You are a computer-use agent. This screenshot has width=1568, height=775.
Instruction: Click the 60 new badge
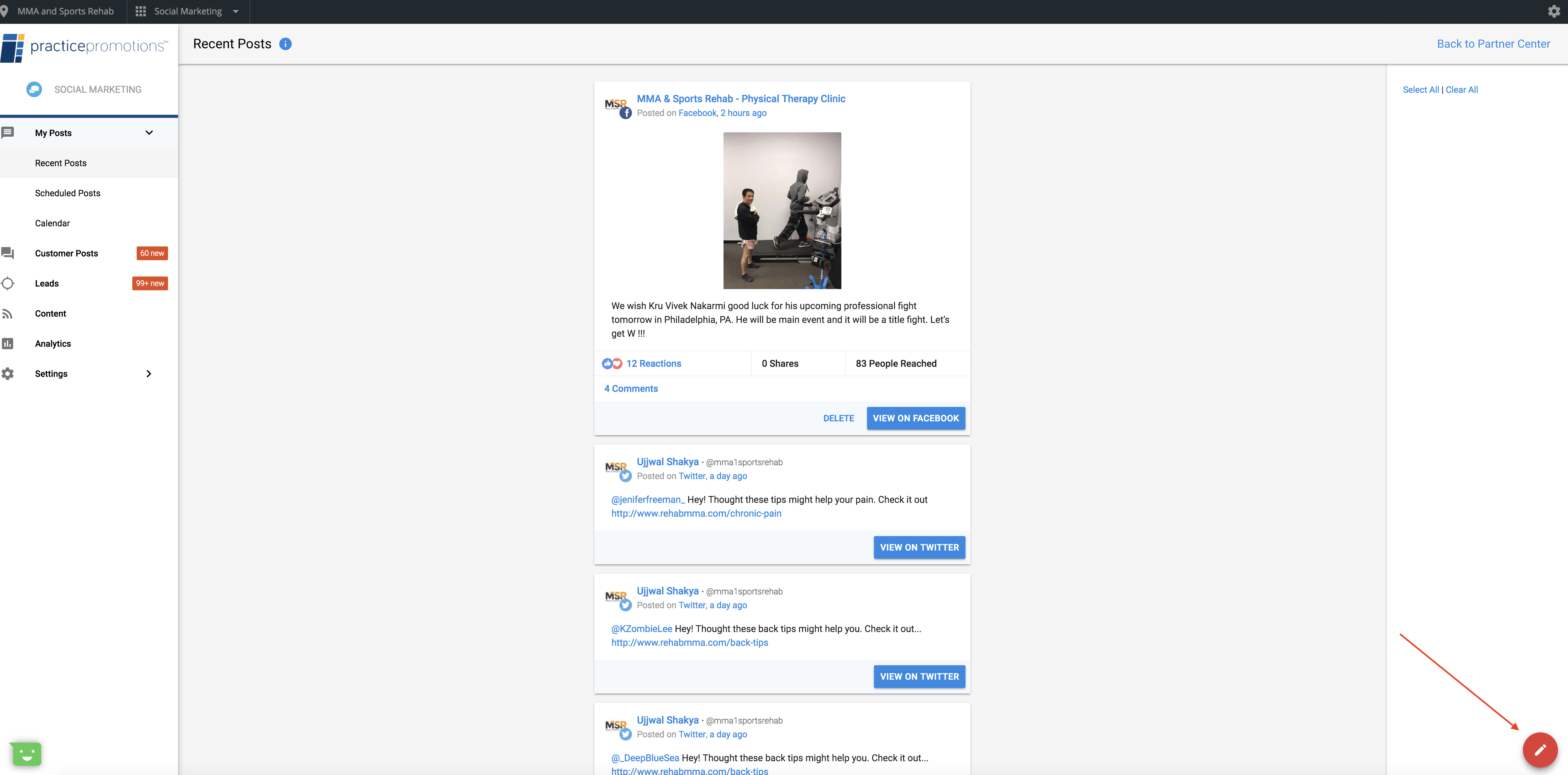152,253
